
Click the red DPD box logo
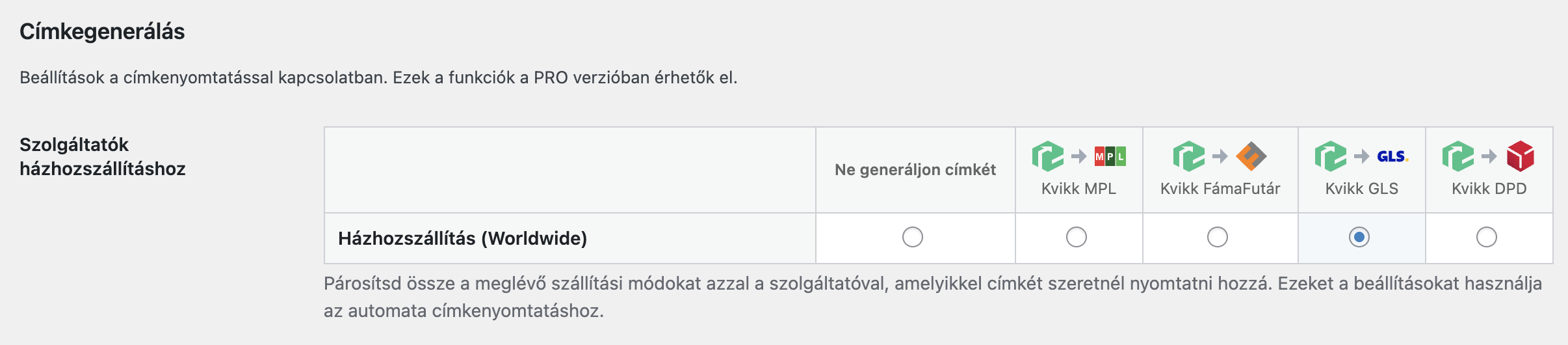tap(1521, 156)
